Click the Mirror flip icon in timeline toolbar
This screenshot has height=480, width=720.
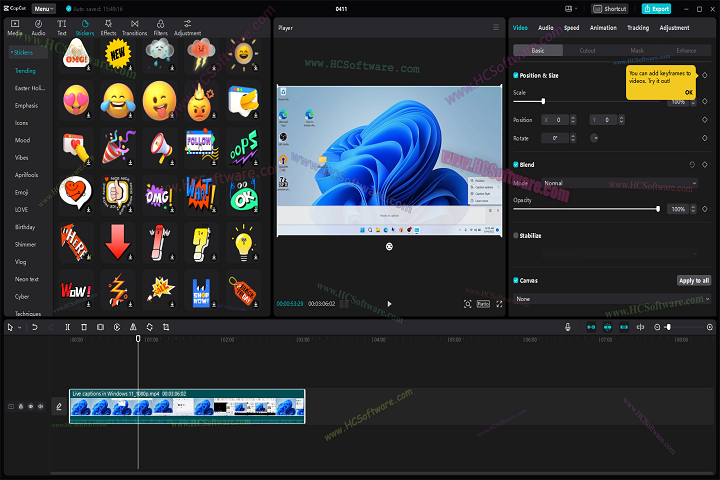click(133, 327)
